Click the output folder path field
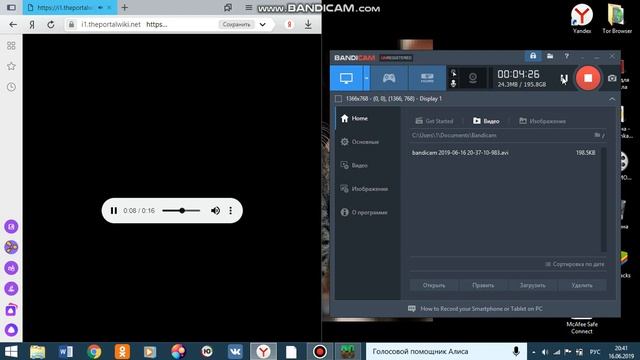Viewport: 640px width, 360px height. click(501, 135)
